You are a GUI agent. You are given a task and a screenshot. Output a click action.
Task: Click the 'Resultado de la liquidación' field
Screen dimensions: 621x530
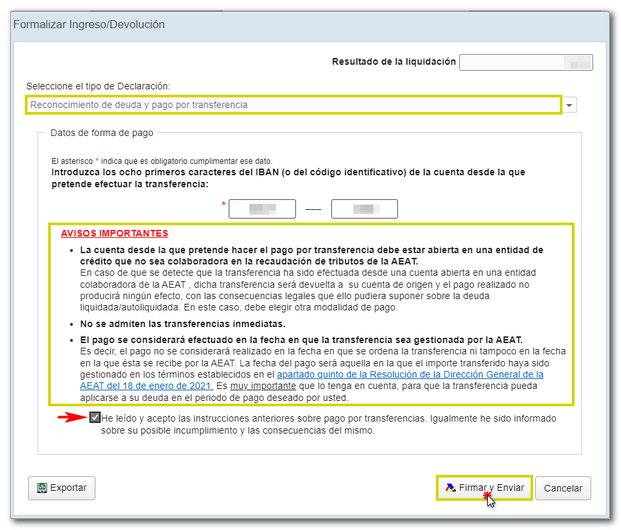pos(526,62)
